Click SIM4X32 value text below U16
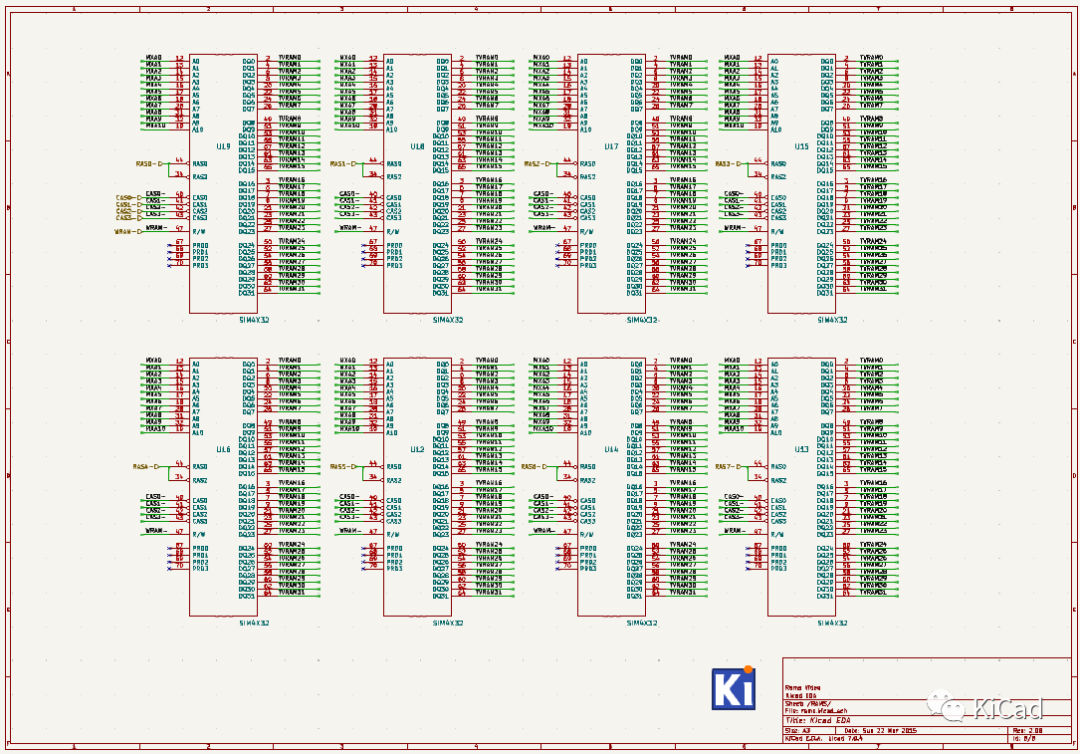Image resolution: width=1080 pixels, height=754 pixels. [x=254, y=623]
